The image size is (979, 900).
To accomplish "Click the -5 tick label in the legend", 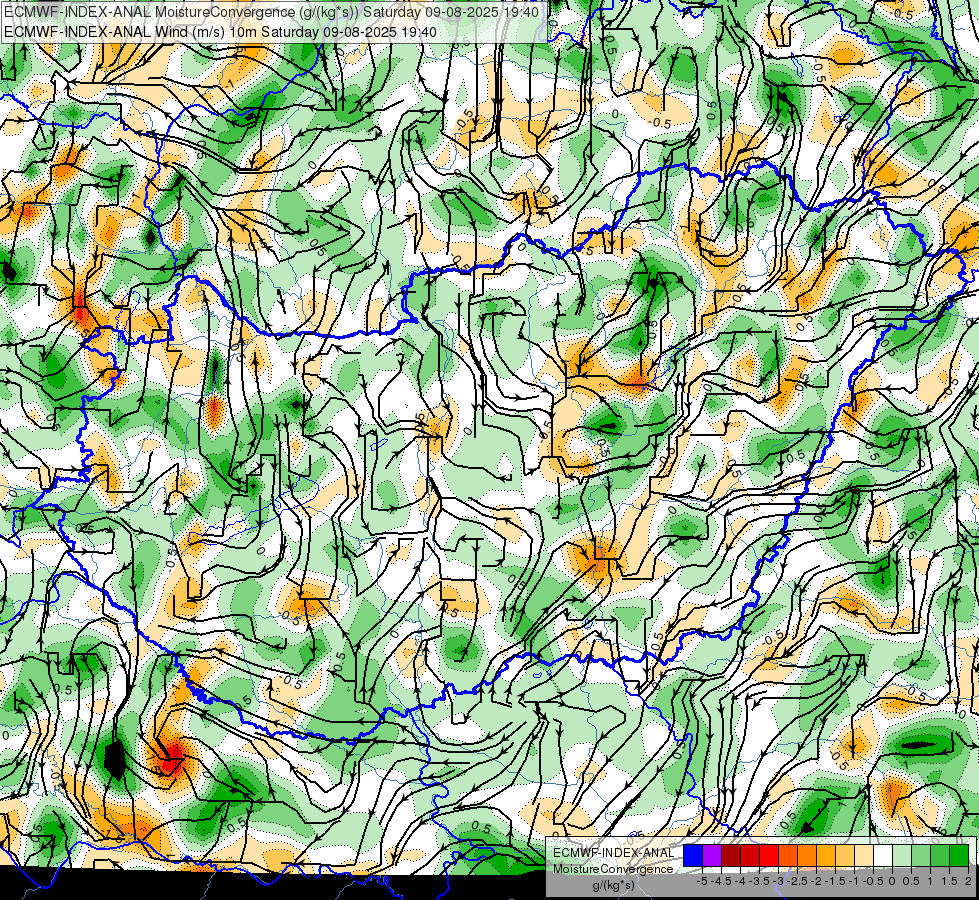I will 702,881.
